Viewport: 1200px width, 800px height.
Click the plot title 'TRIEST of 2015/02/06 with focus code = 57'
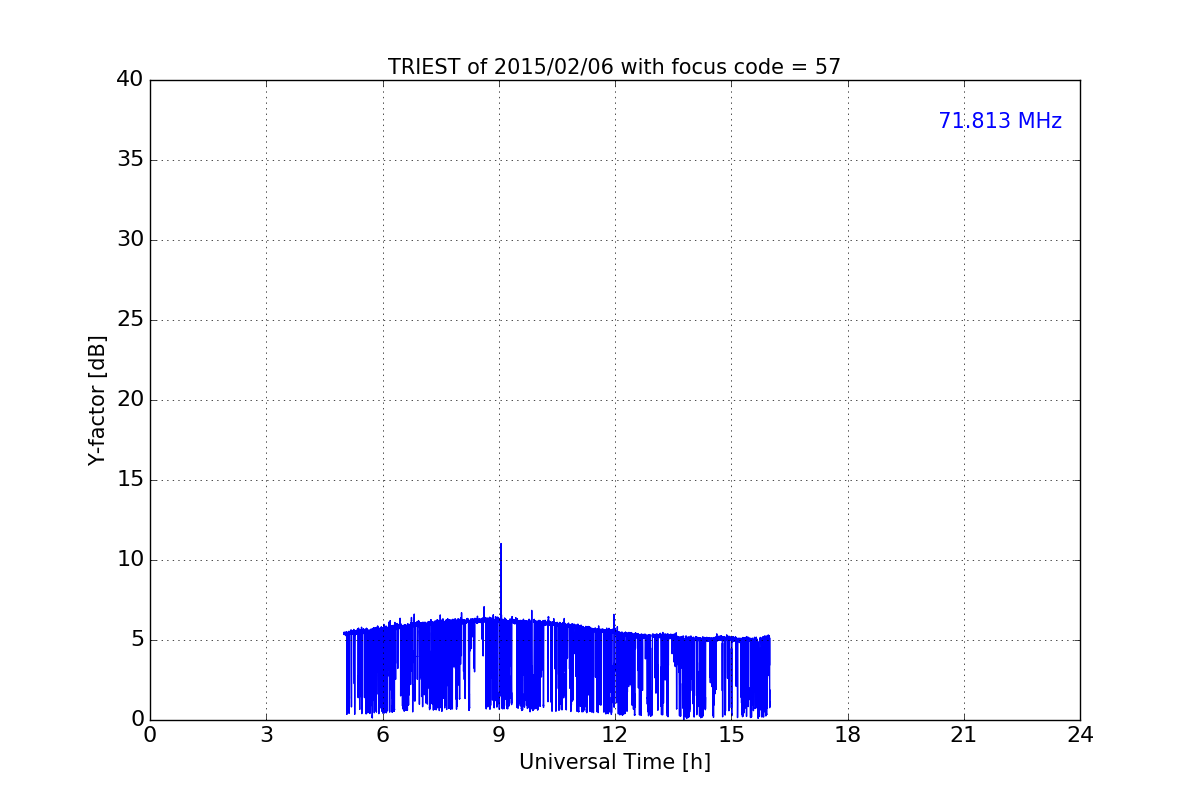[x=614, y=67]
